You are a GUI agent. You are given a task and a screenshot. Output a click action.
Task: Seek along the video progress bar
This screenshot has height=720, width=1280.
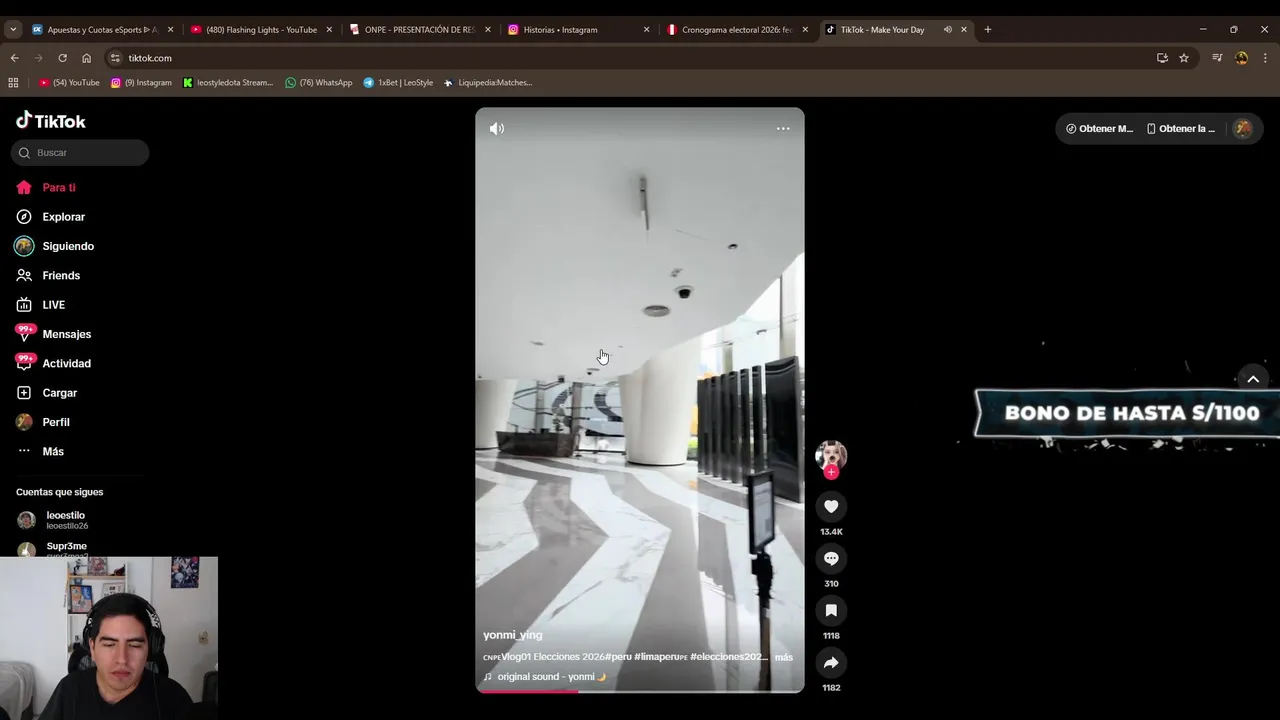pos(640,691)
